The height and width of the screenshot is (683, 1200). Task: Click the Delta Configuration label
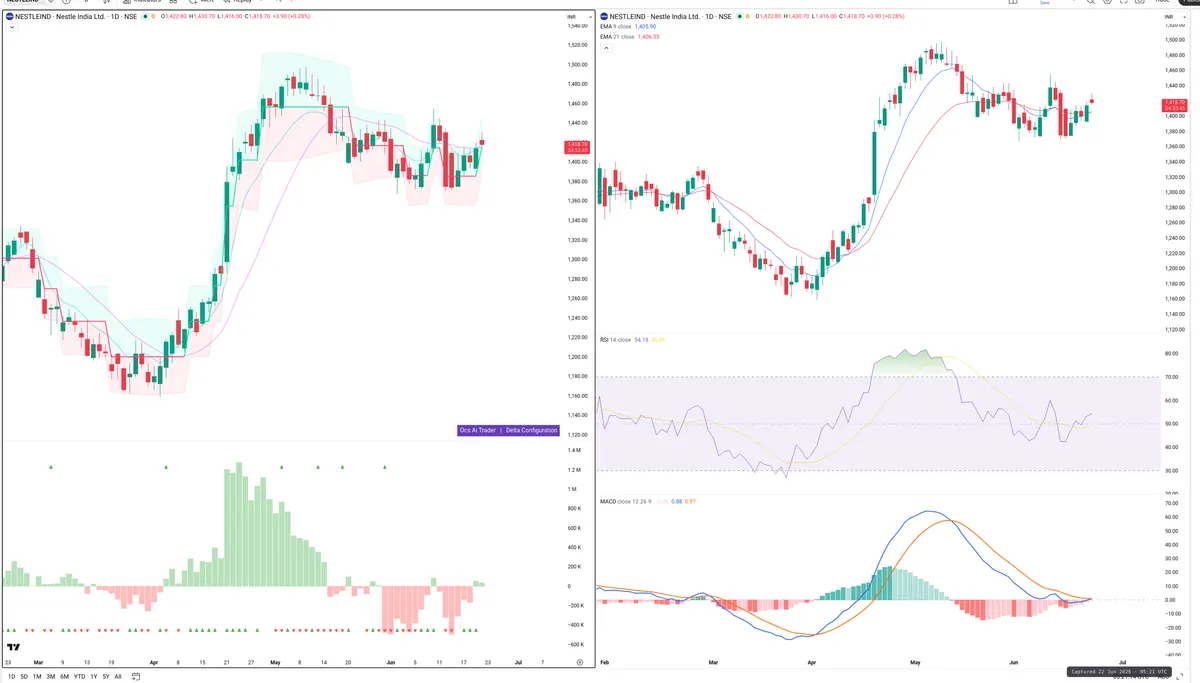(x=531, y=430)
